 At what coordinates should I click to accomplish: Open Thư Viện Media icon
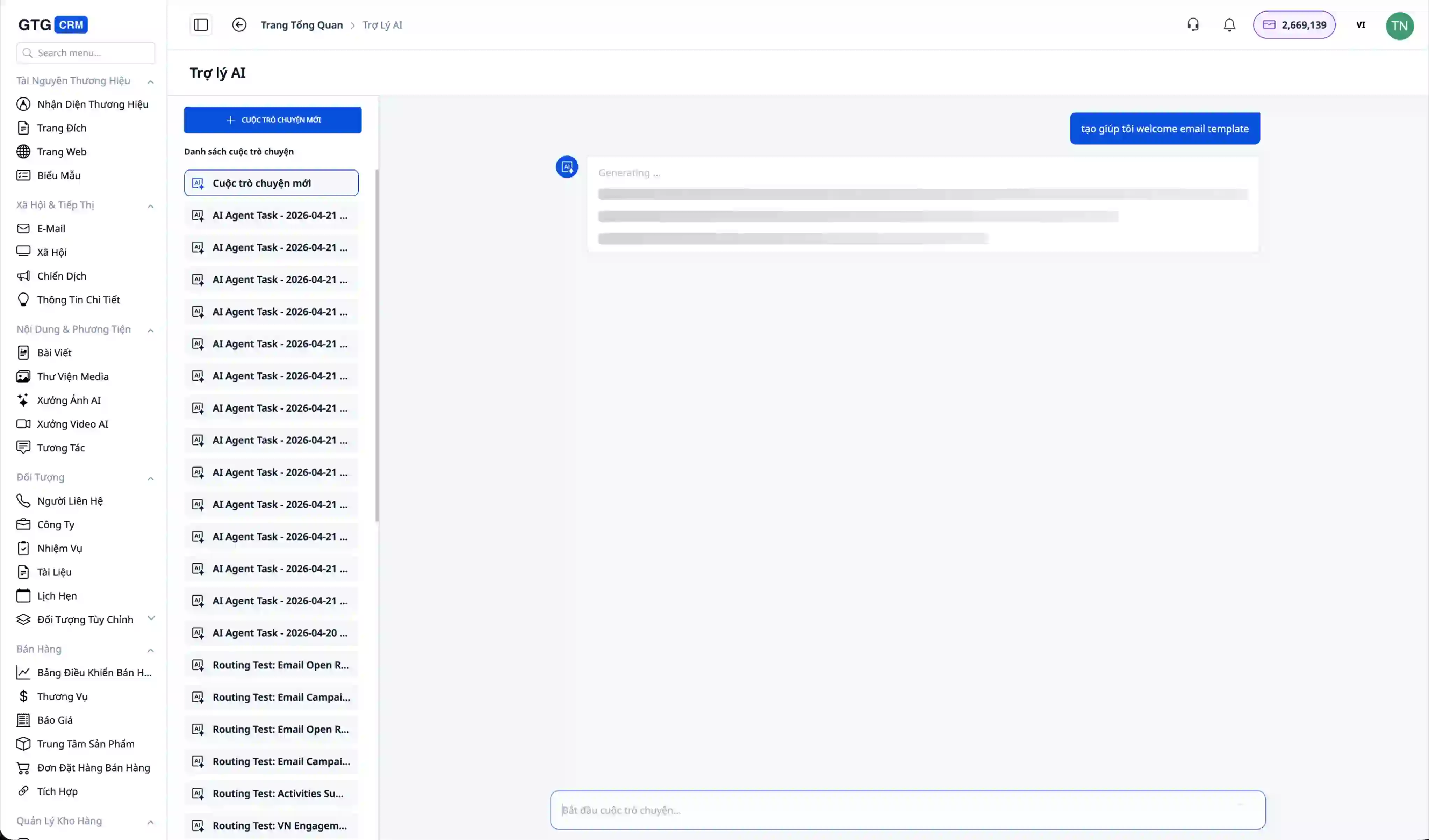tap(23, 376)
